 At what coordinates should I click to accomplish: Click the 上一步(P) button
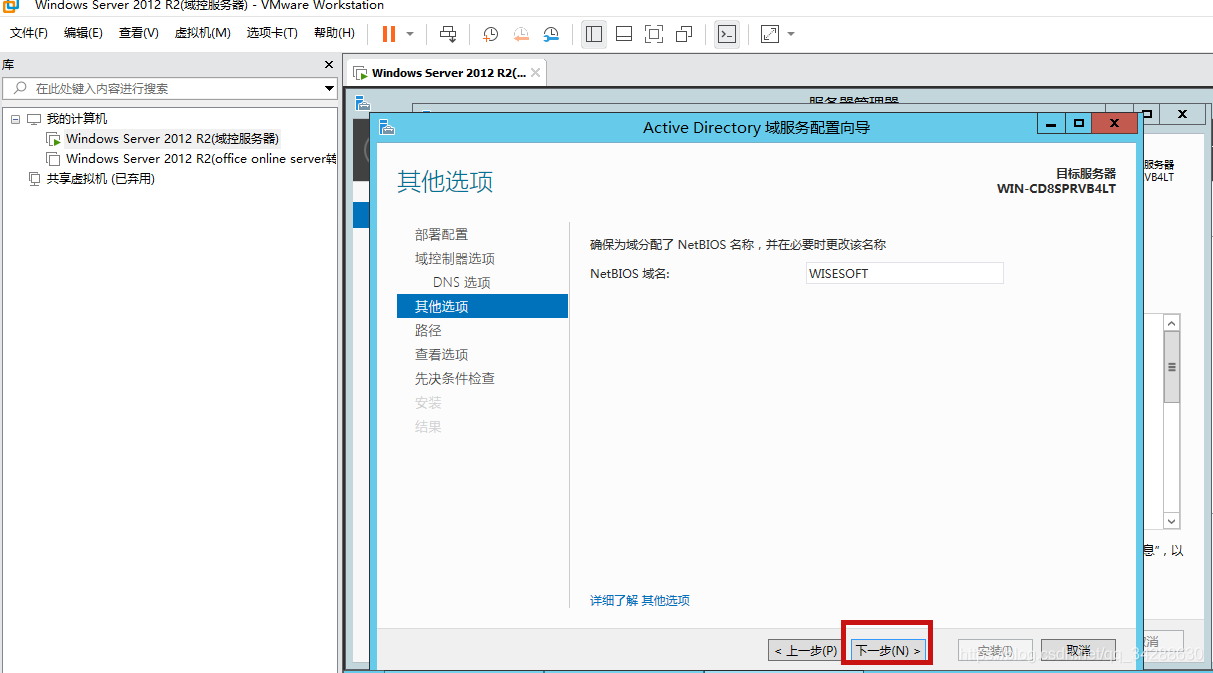[805, 651]
